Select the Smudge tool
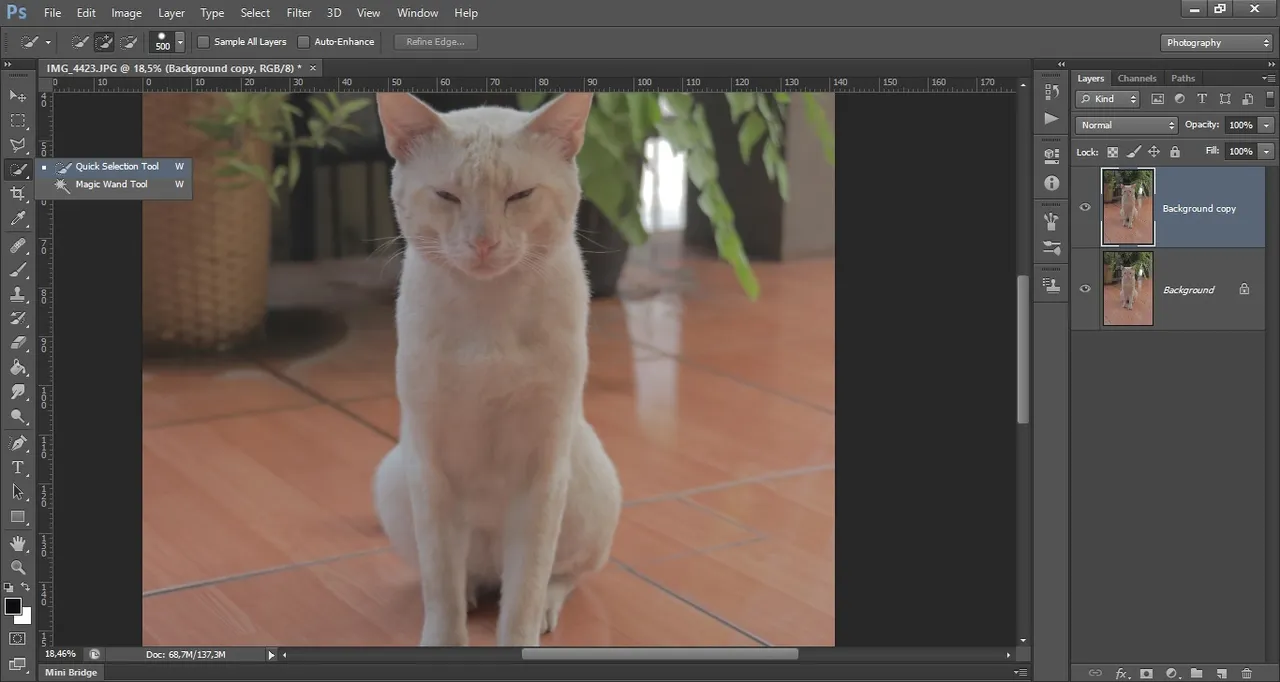The height and width of the screenshot is (682, 1280). pos(17,392)
